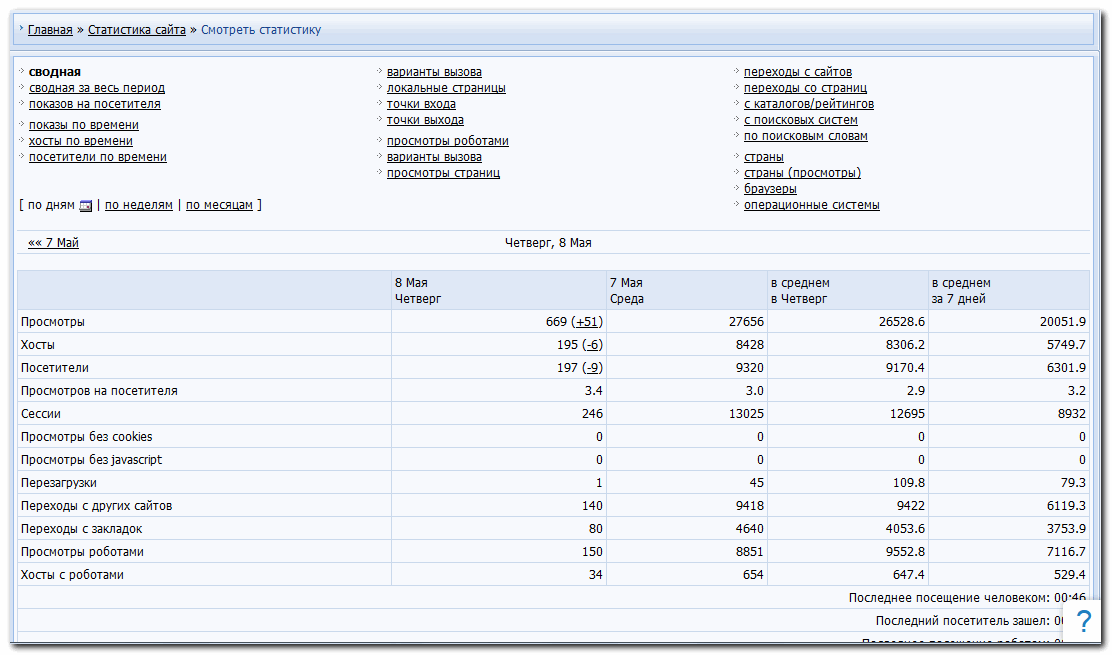Switch grouping to по месяцам
The width and height of the screenshot is (1112, 655).
coord(219,206)
